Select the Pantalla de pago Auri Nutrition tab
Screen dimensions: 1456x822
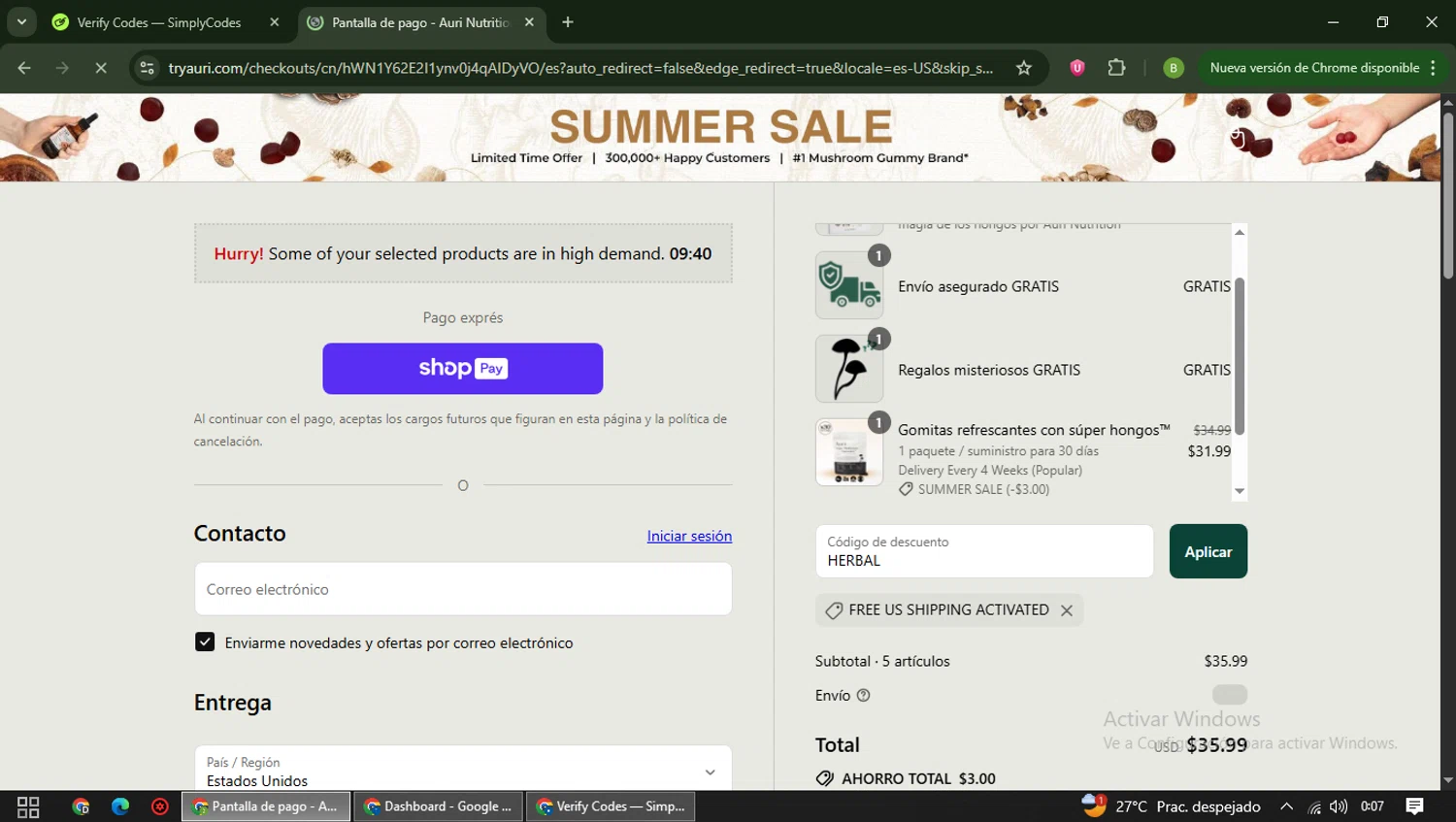click(421, 22)
